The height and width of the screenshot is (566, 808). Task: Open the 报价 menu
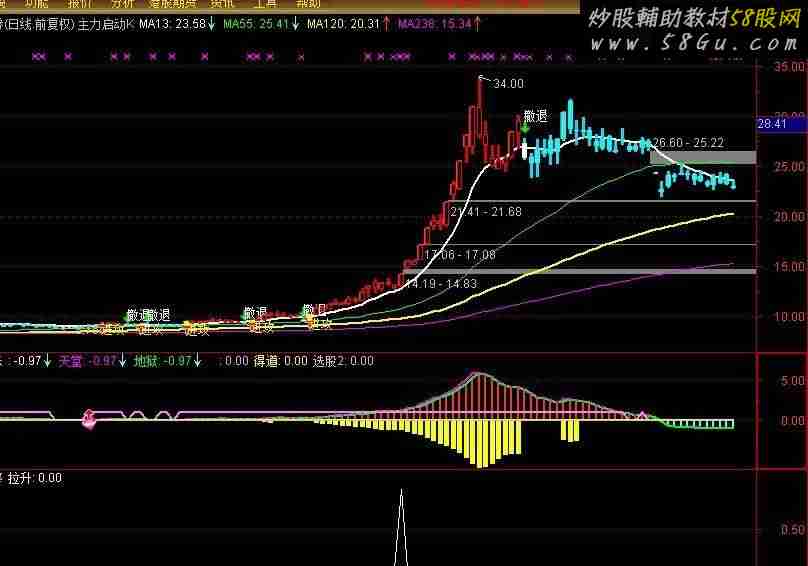[x=81, y=4]
